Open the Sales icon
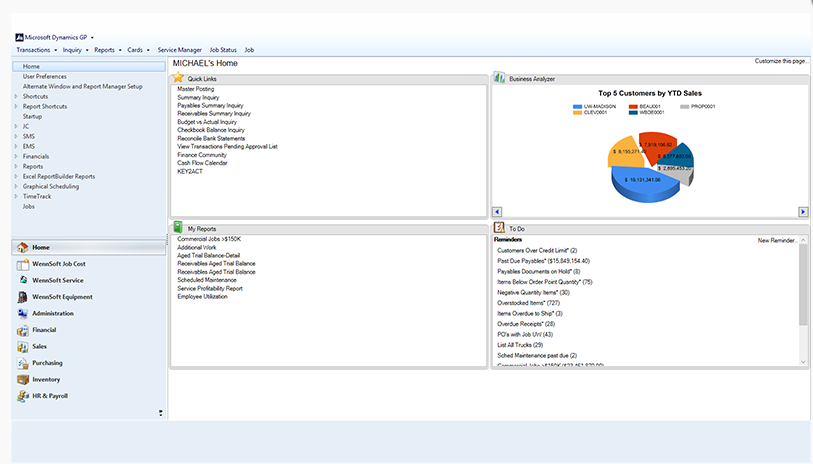The image size is (813, 464). pyautogui.click(x=22, y=347)
